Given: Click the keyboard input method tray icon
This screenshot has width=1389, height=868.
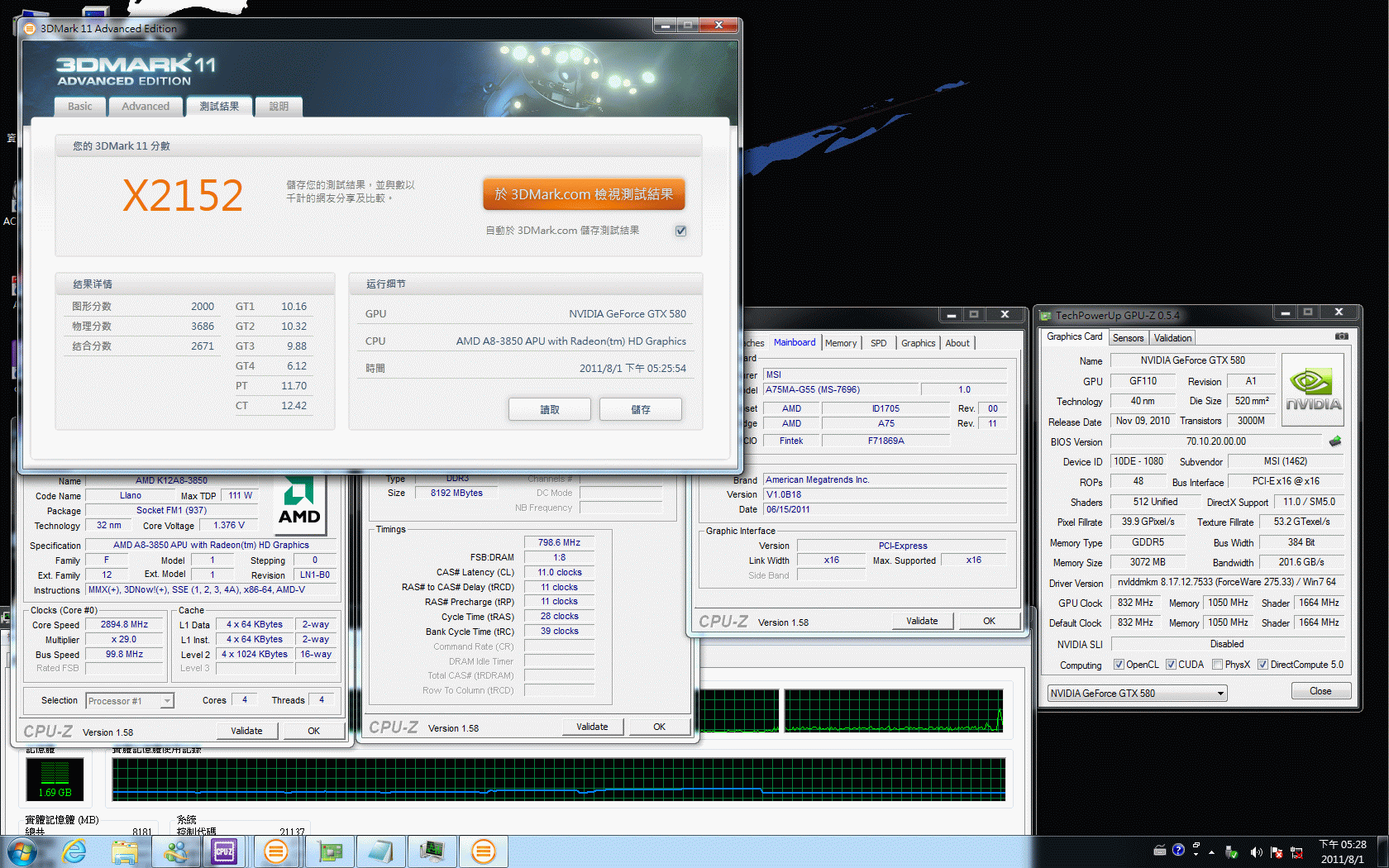Looking at the screenshot, I should pyautogui.click(x=1160, y=850).
